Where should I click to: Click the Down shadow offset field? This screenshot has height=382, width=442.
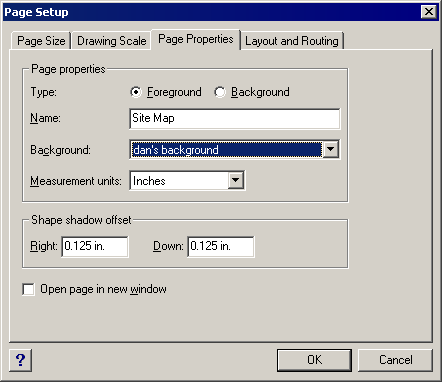coord(221,246)
